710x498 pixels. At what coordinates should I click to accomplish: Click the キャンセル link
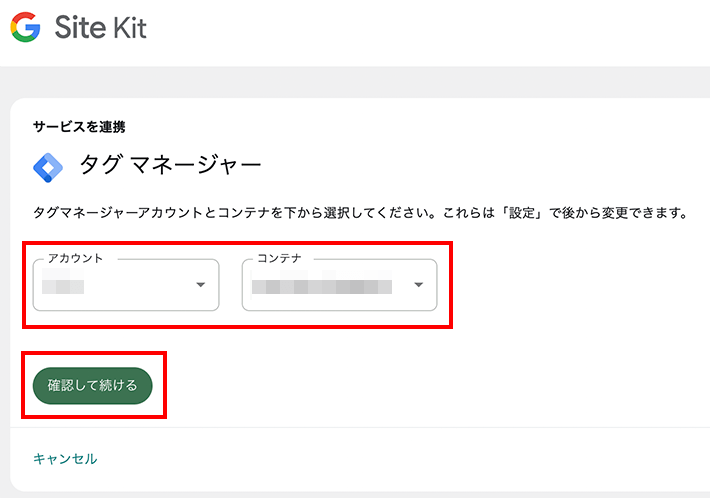click(x=65, y=459)
